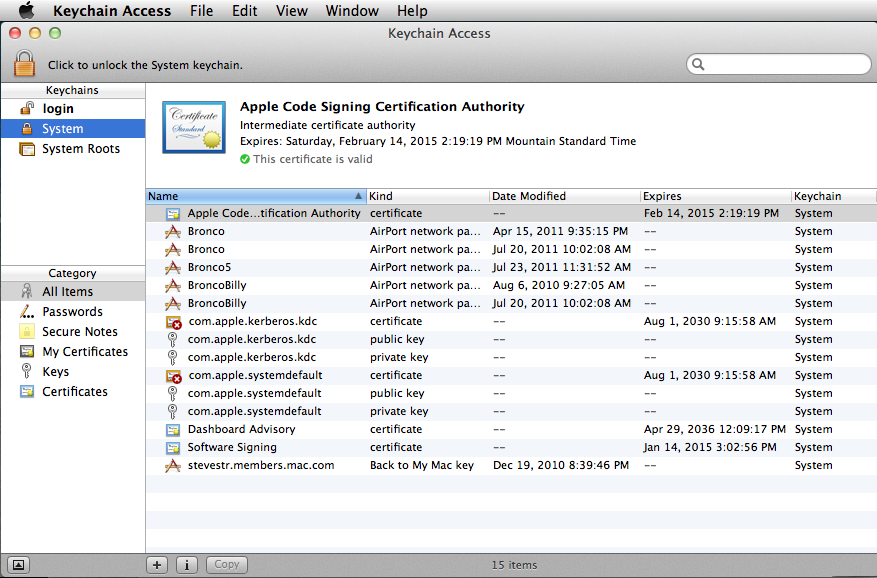The width and height of the screenshot is (877, 578).
Task: Open the Window menu
Action: point(352,11)
